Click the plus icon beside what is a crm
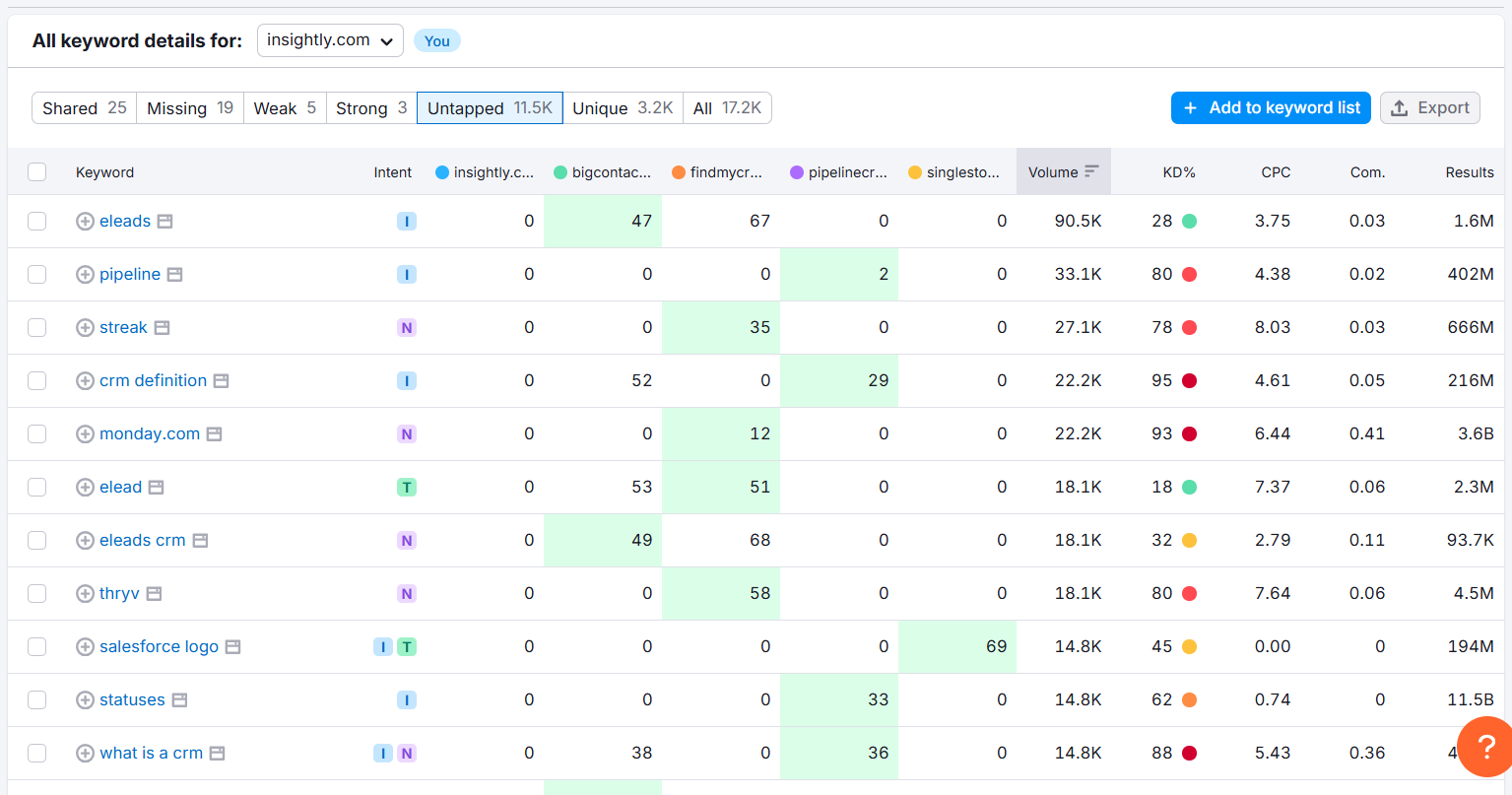Viewport: 1512px width, 795px height. [85, 754]
